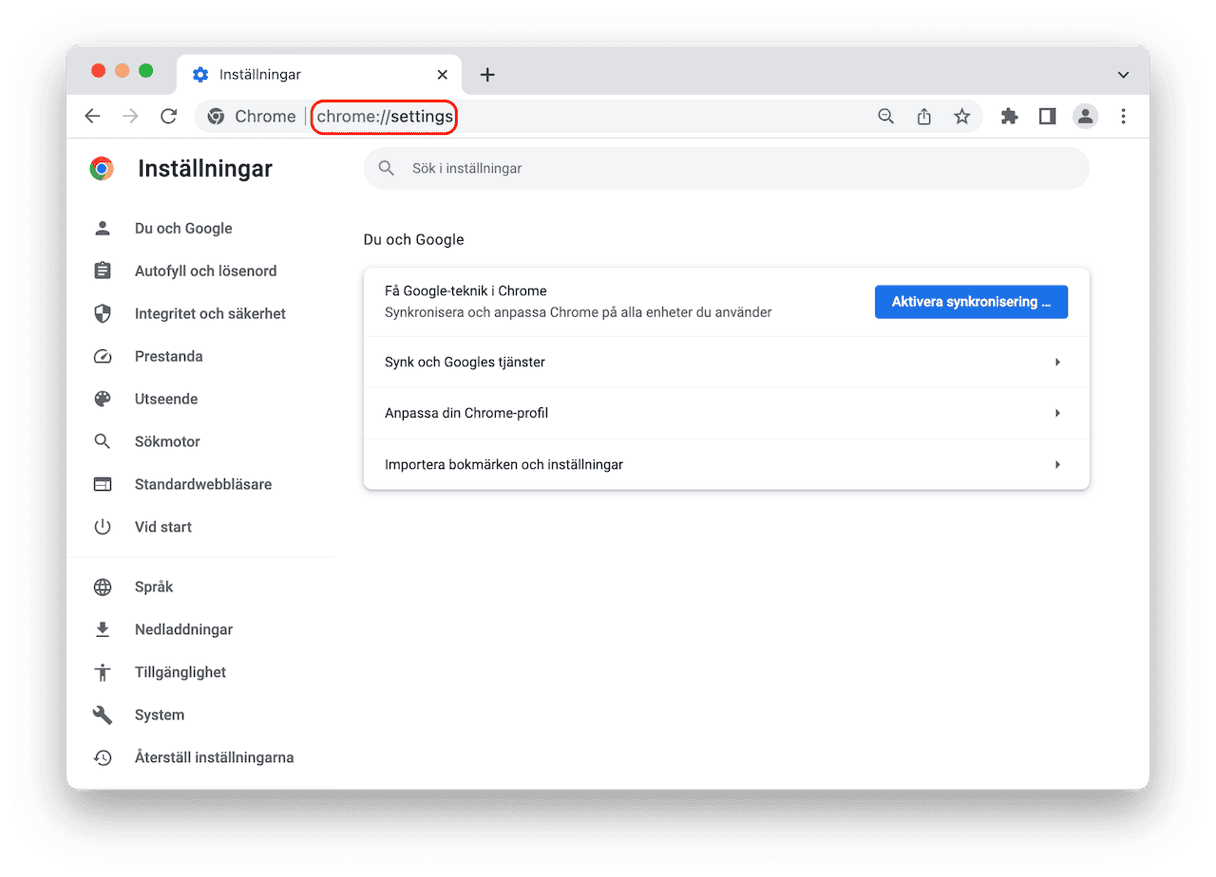
Task: Go to Sökmotor settings
Action: [167, 442]
